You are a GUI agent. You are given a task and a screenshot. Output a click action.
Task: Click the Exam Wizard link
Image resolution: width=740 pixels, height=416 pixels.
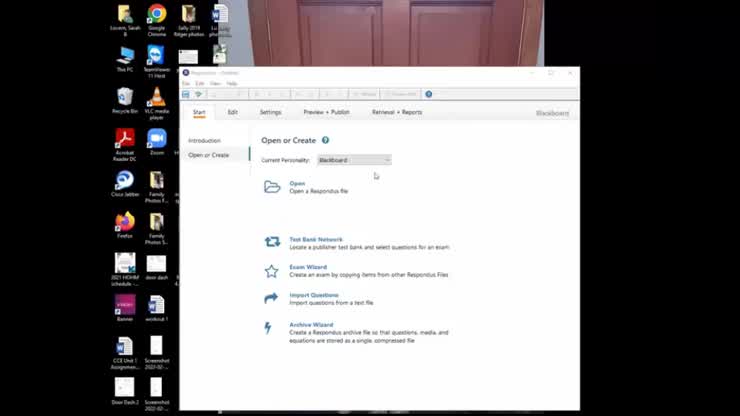point(307,267)
